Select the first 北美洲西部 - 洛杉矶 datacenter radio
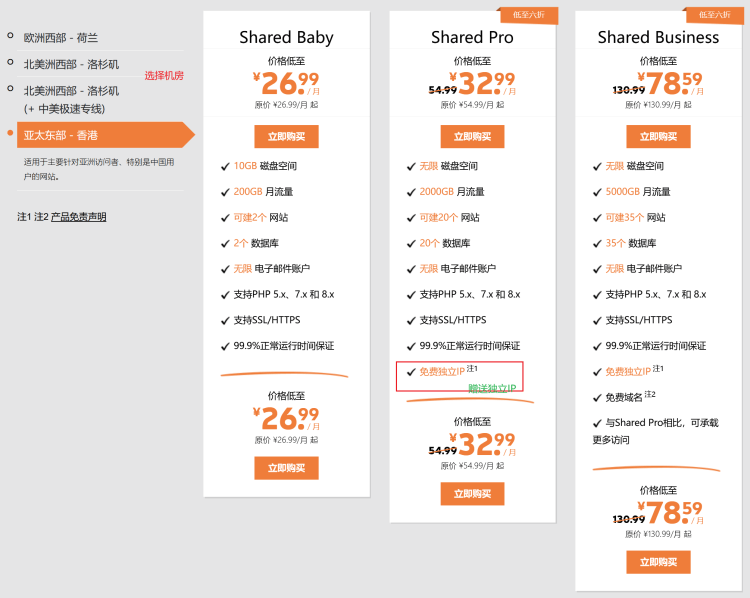Image resolution: width=750 pixels, height=598 pixels. [x=10, y=62]
